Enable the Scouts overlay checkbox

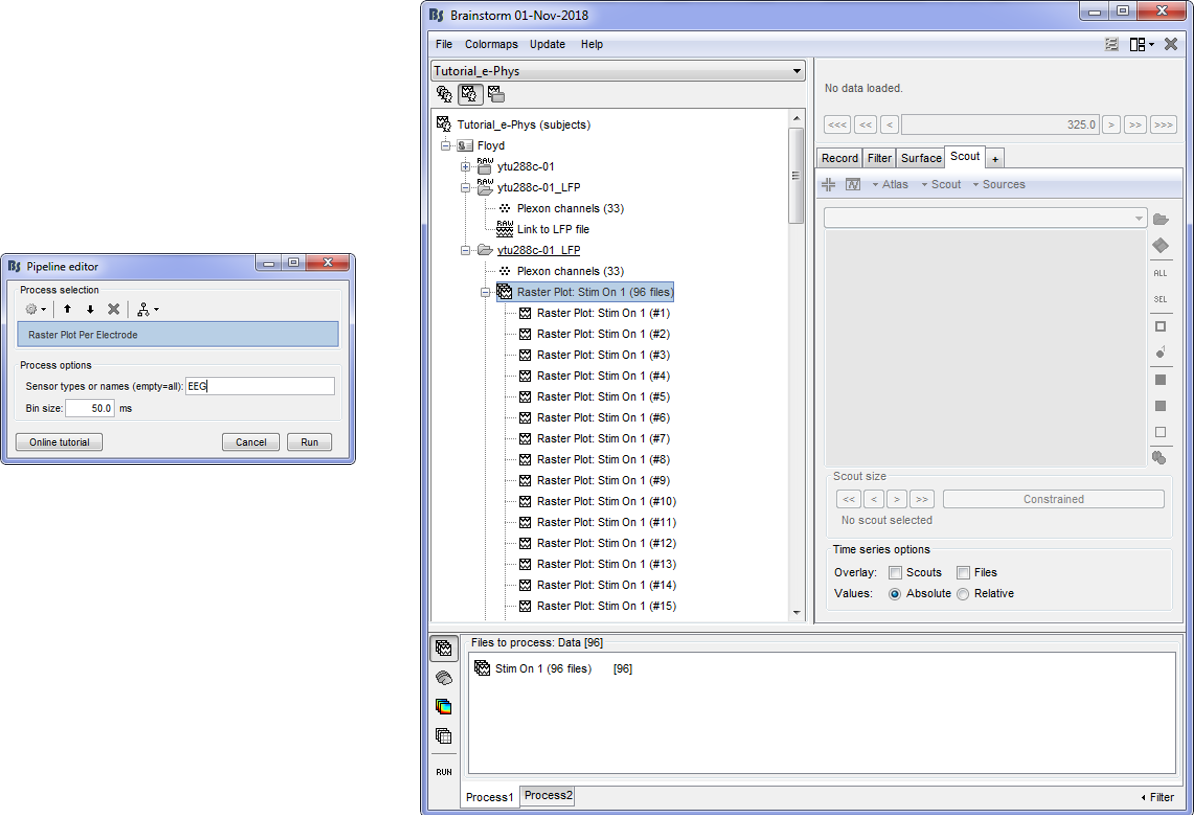click(895, 573)
